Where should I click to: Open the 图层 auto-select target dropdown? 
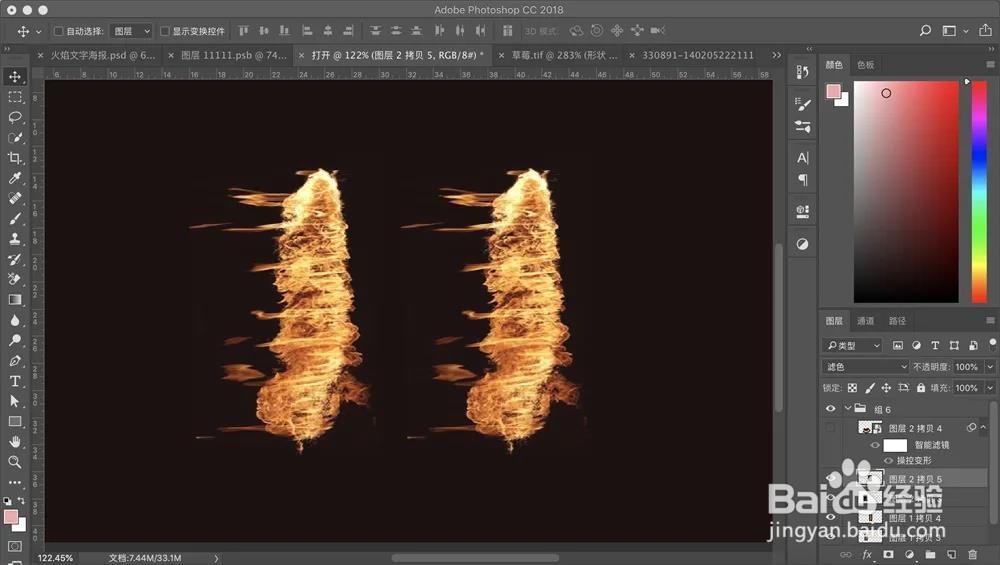131,31
